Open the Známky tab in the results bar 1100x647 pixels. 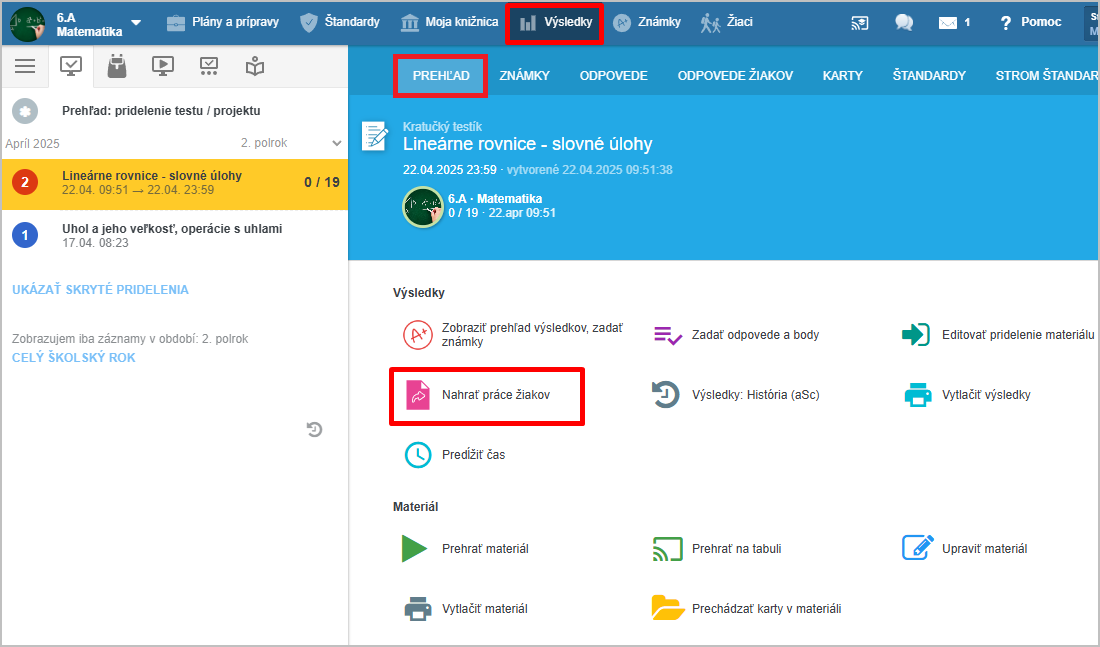[524, 75]
